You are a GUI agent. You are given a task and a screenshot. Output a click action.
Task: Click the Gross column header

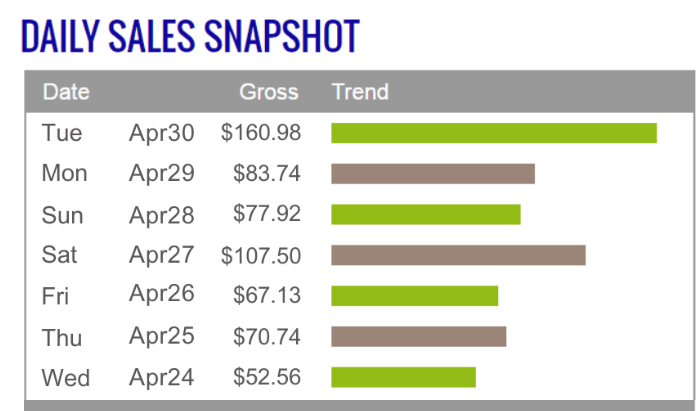point(268,92)
